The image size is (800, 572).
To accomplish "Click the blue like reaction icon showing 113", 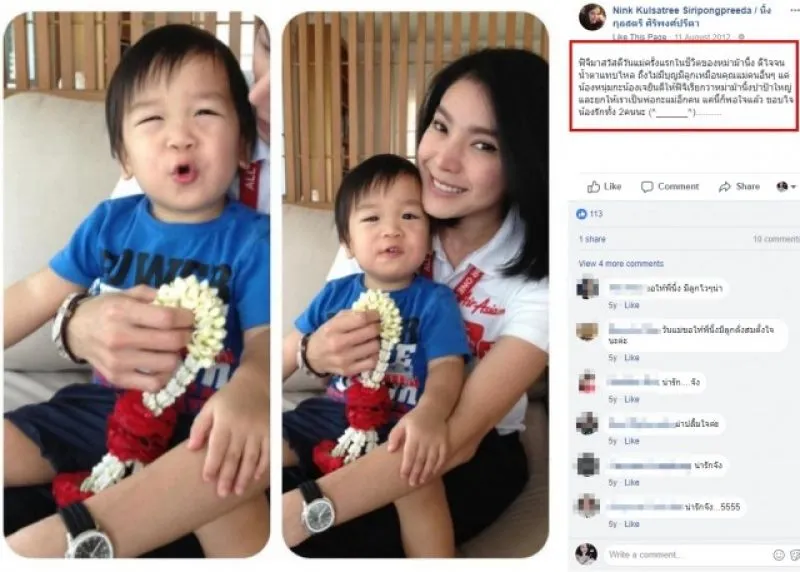I will [x=581, y=214].
